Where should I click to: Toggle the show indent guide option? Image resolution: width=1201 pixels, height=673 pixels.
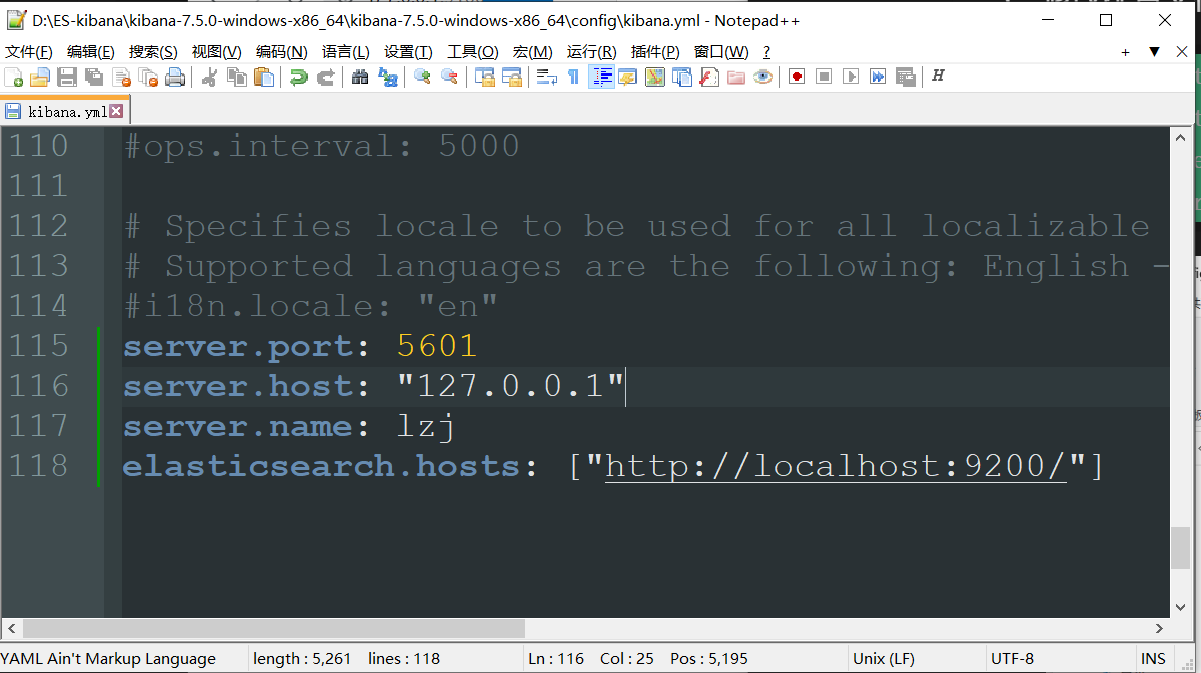click(601, 76)
